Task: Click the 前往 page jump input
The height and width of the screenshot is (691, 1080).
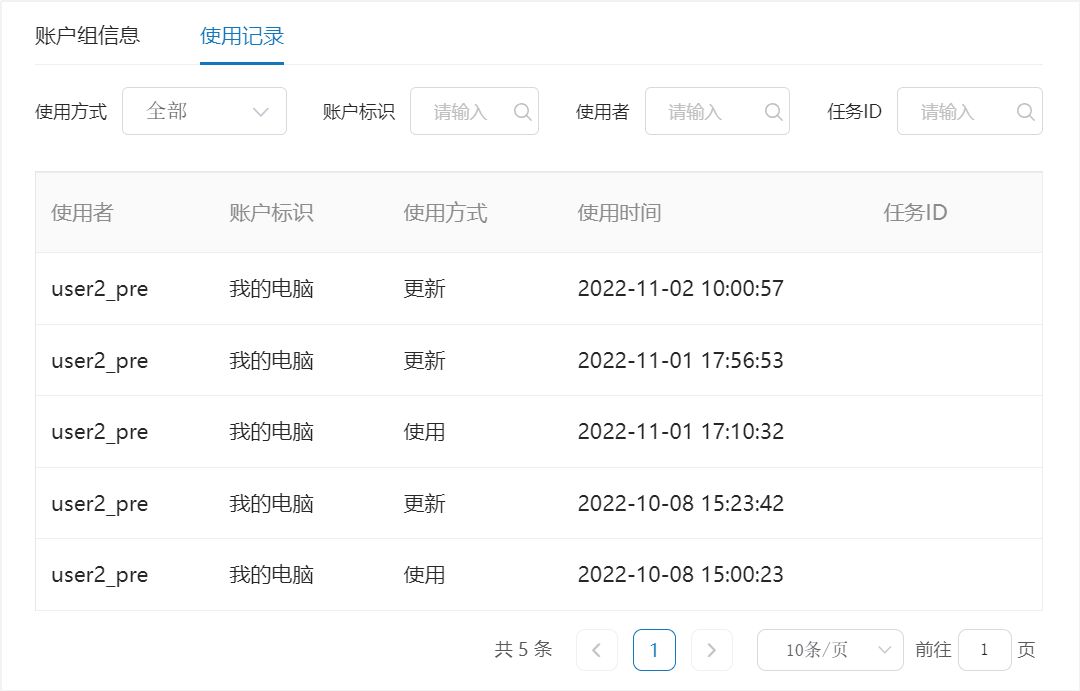Action: pyautogui.click(x=984, y=650)
